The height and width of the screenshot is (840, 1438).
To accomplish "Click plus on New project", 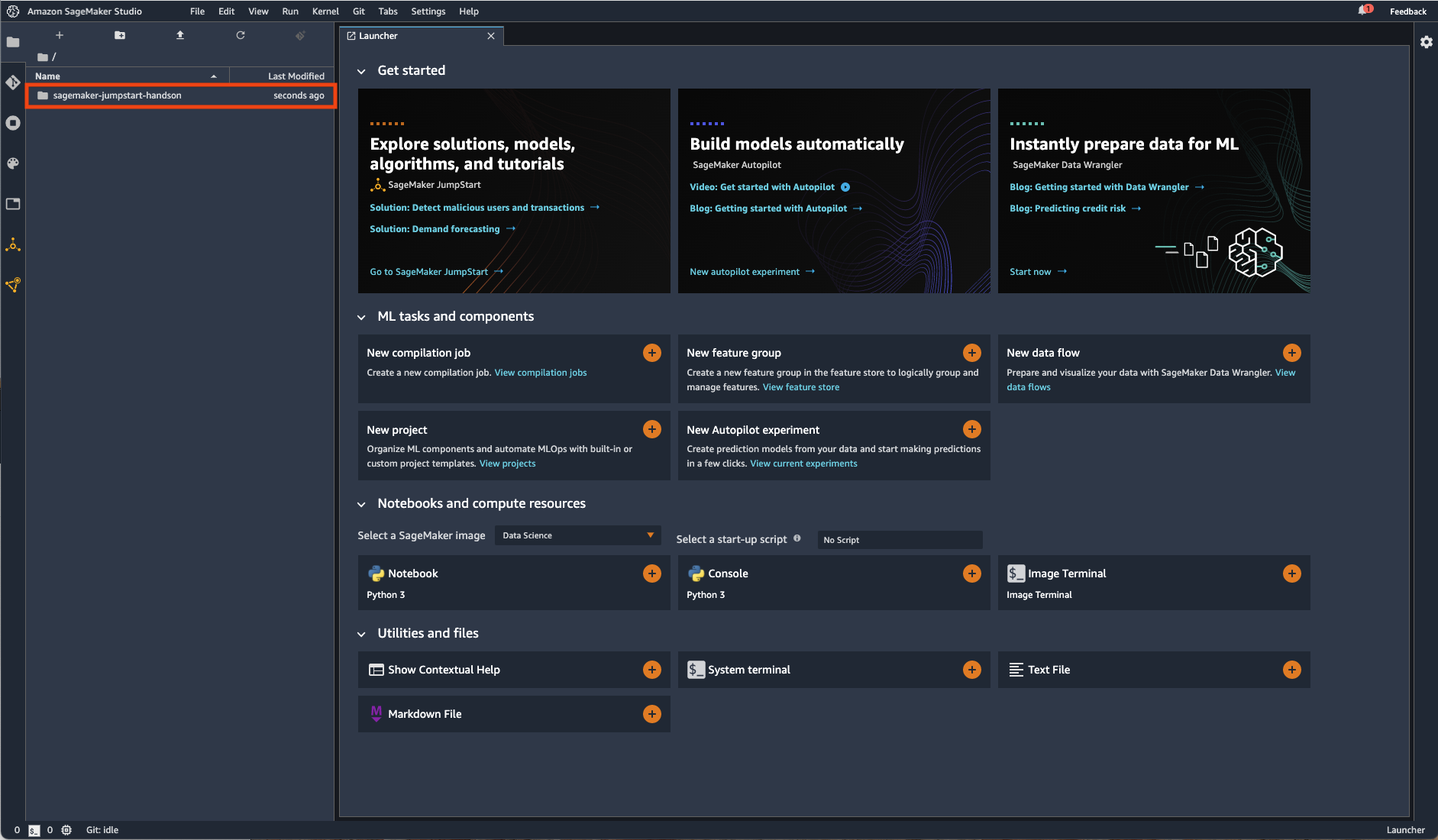I will tap(652, 429).
